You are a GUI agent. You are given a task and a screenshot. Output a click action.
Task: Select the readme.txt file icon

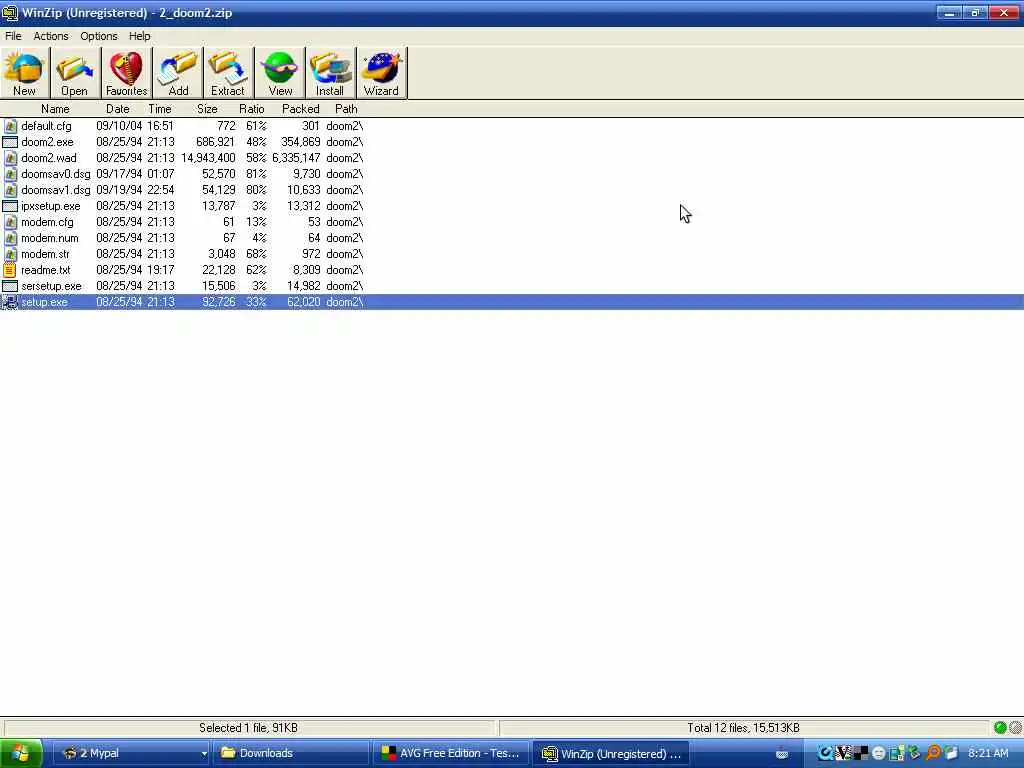coord(10,270)
